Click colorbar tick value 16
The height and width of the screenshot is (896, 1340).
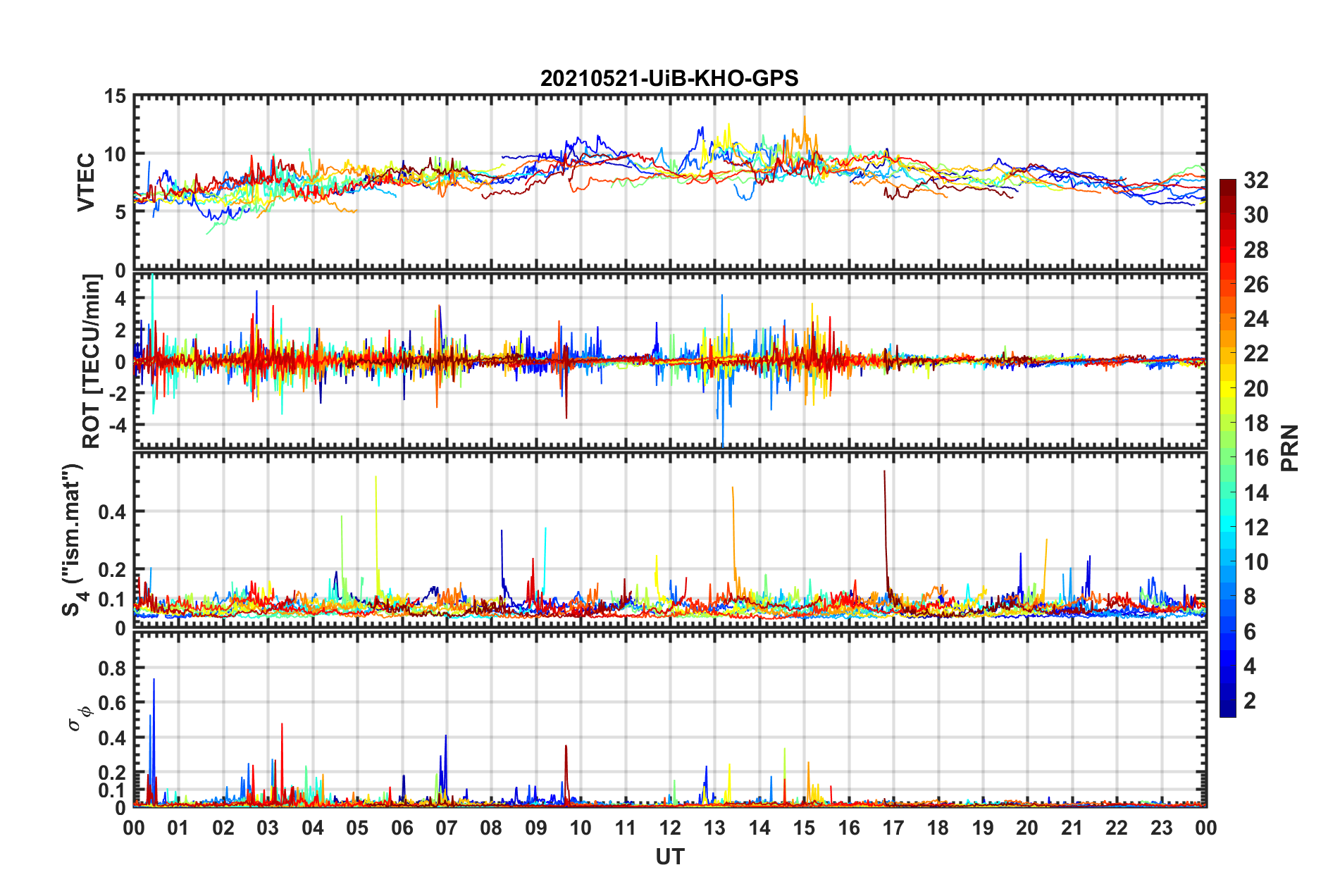tap(1255, 458)
